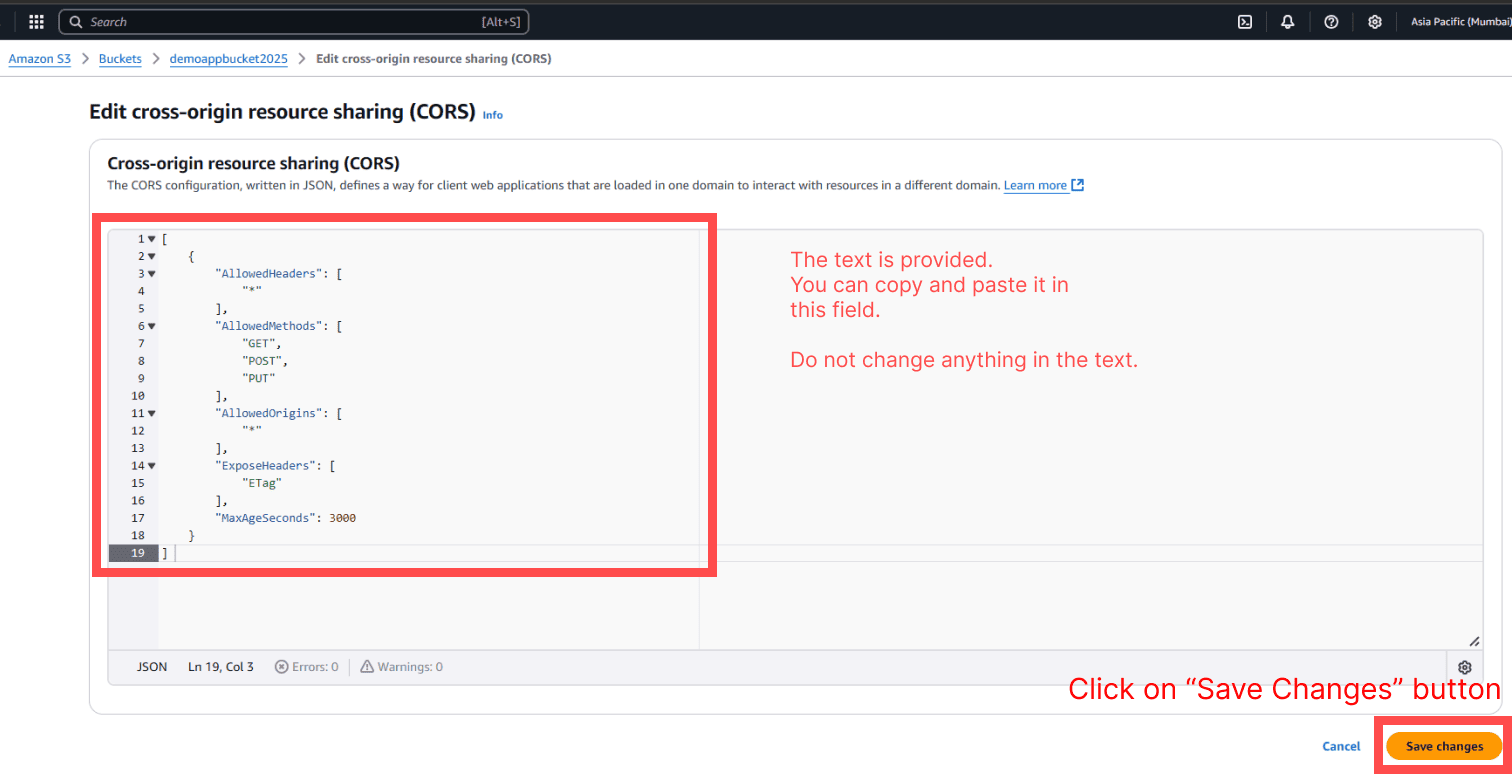Collapse the AllowedOrigins fold arrow on line 11
This screenshot has width=1512, height=774.
[152, 413]
